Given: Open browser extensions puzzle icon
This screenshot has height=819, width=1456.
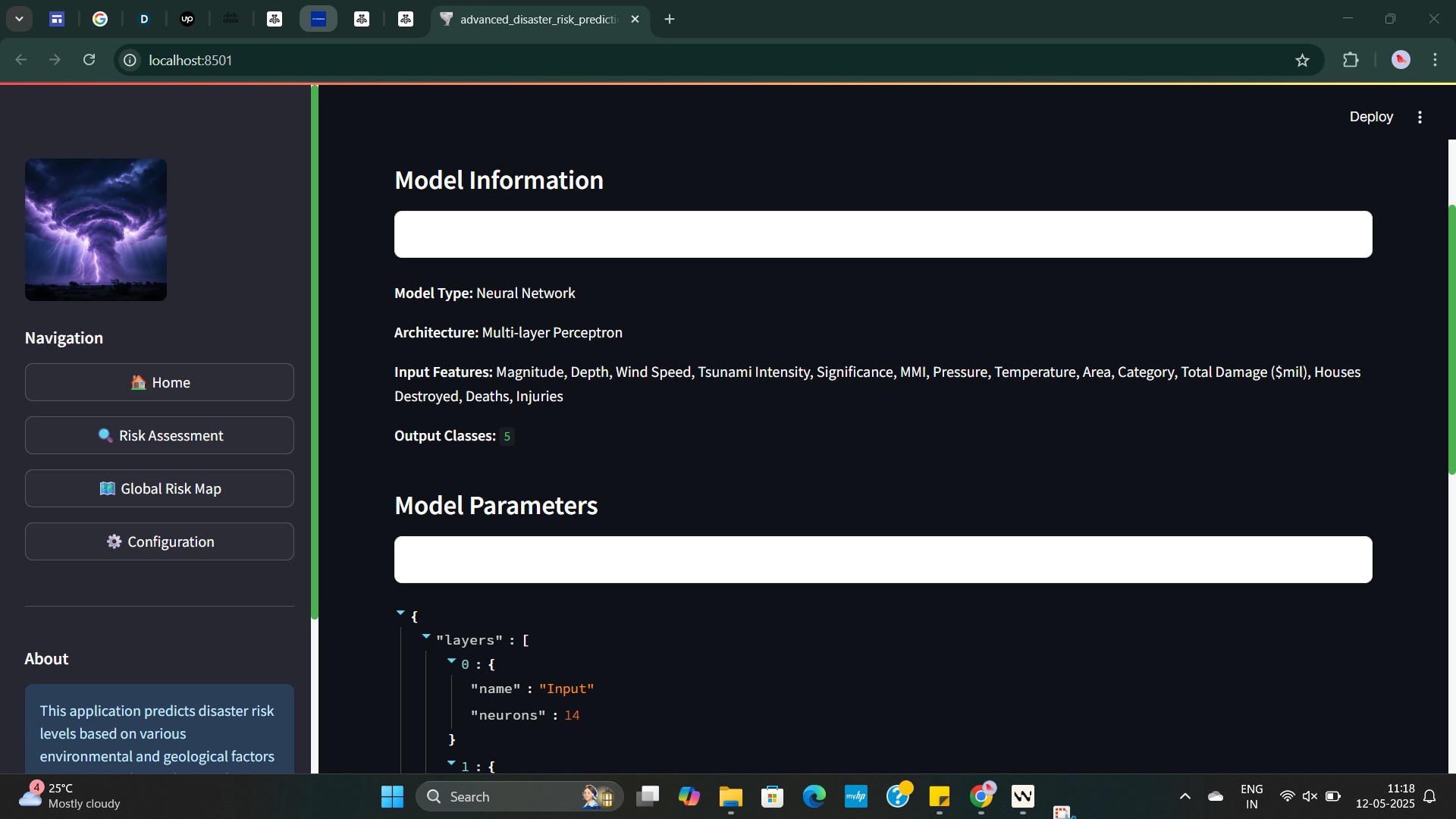Looking at the screenshot, I should pyautogui.click(x=1351, y=61).
